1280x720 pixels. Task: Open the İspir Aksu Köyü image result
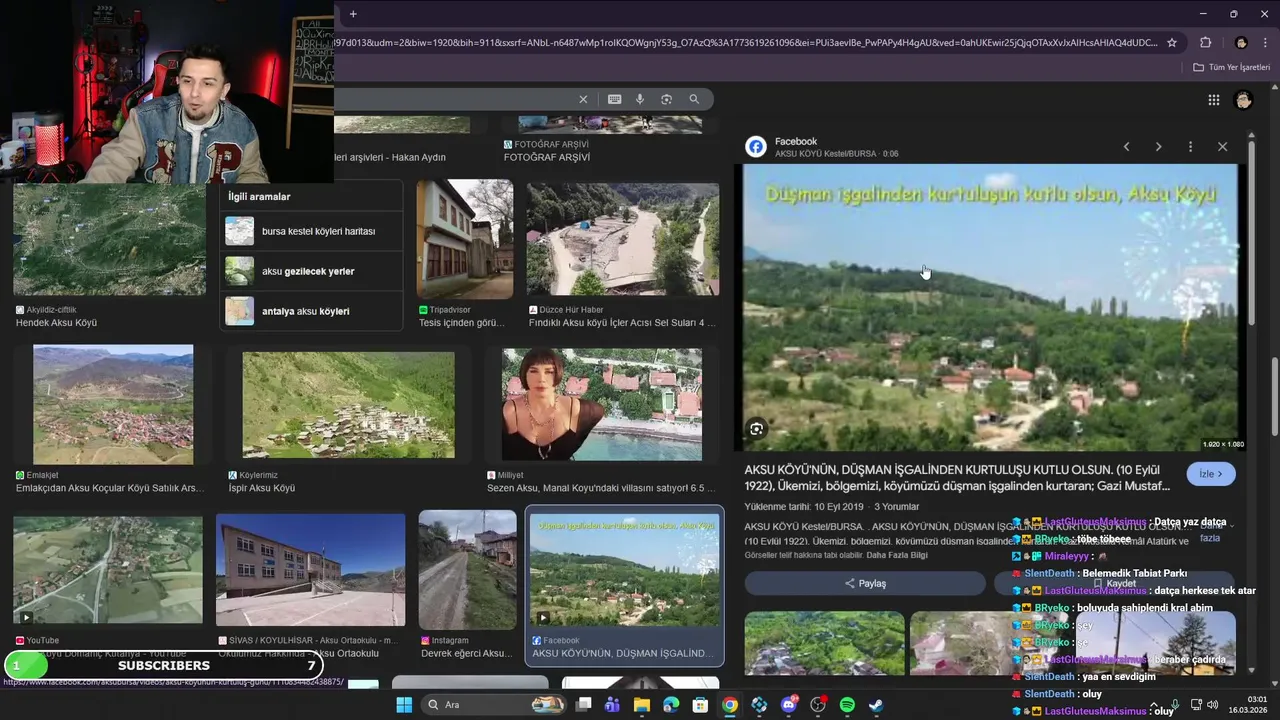click(348, 405)
